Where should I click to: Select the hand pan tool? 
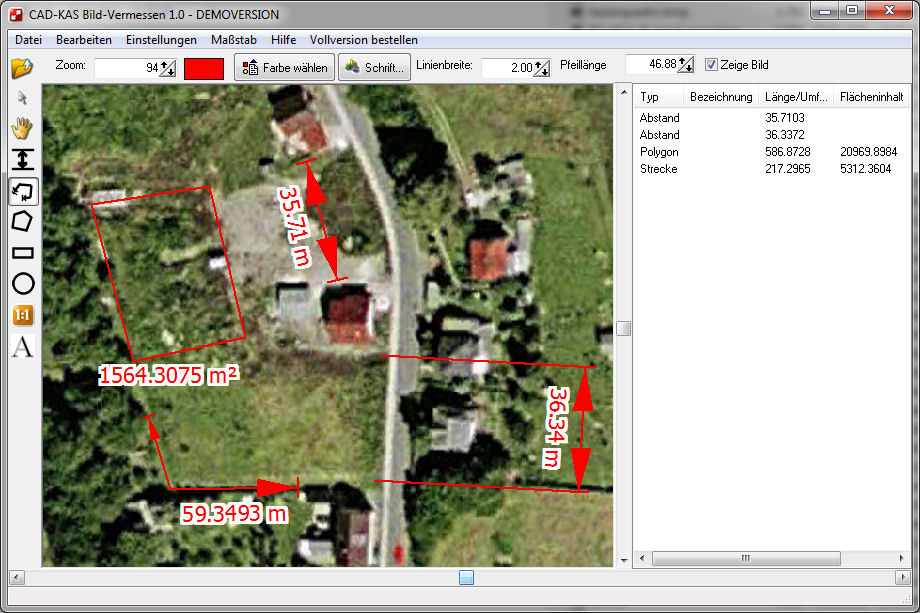[x=22, y=128]
